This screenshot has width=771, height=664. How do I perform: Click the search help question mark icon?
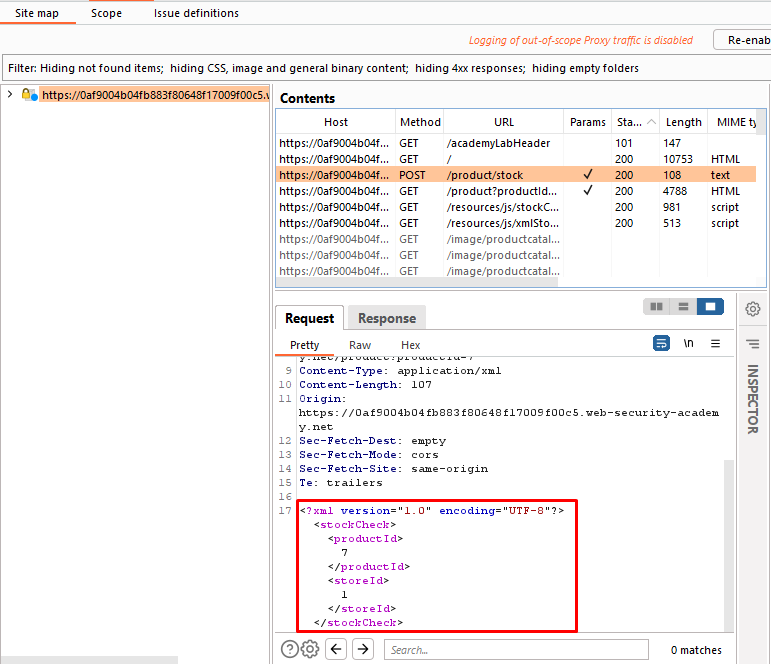[x=289, y=649]
